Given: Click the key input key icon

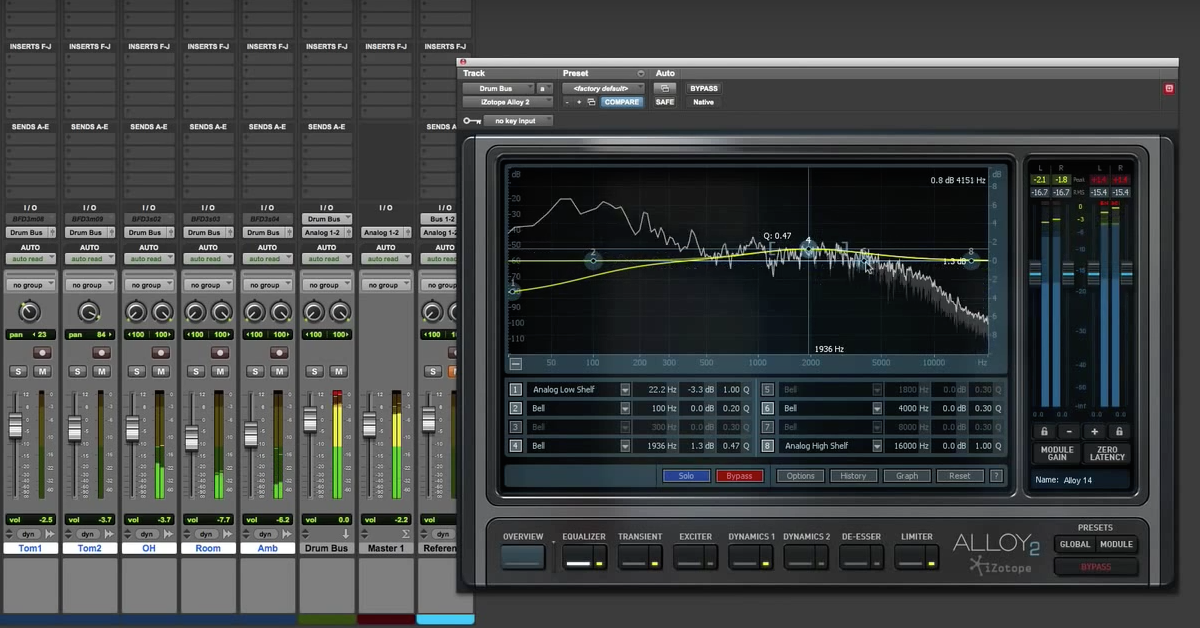Looking at the screenshot, I should click(x=470, y=121).
